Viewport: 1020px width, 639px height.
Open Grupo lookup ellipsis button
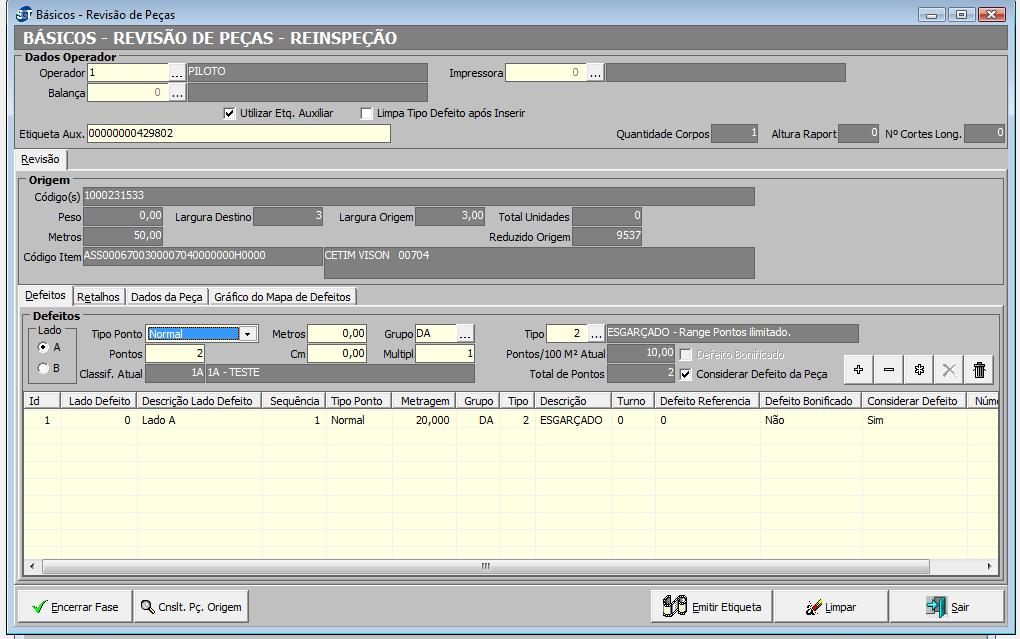465,334
